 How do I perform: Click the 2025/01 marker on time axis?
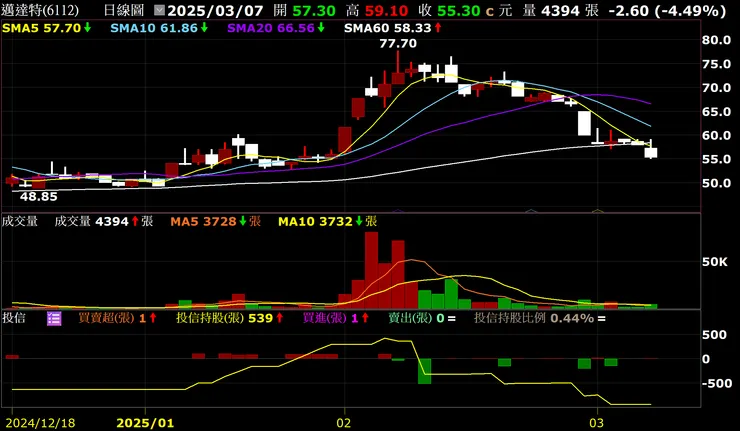click(x=145, y=423)
